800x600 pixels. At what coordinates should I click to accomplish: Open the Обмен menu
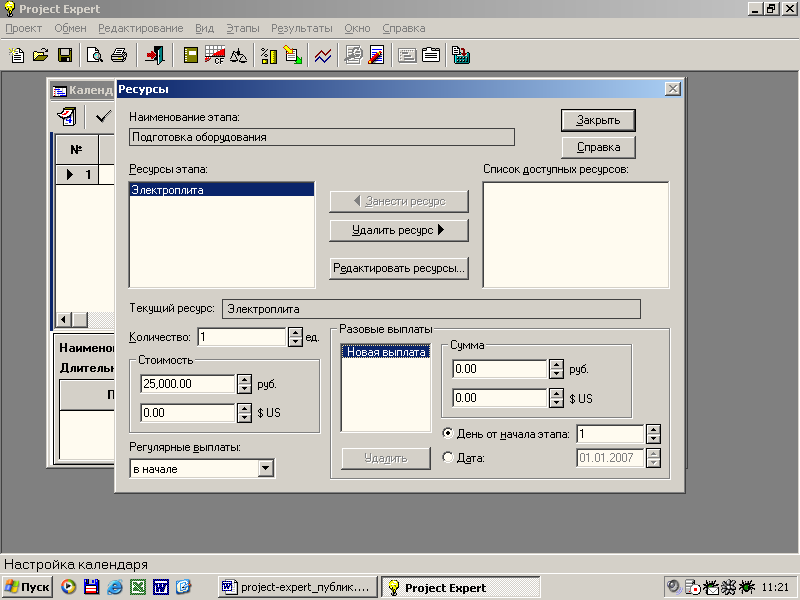click(x=70, y=28)
